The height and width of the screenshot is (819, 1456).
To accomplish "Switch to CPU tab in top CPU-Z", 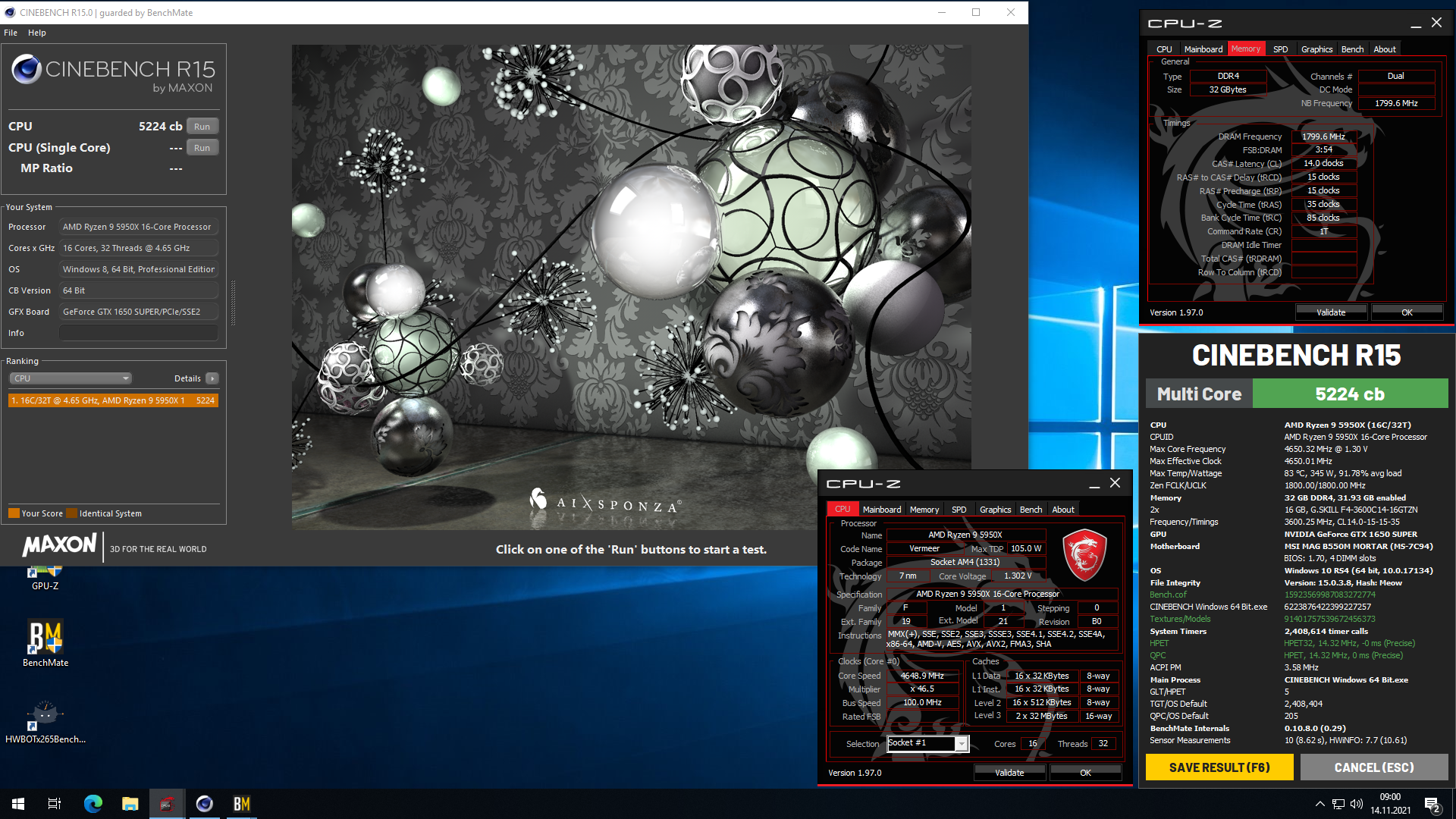I will click(x=1164, y=49).
